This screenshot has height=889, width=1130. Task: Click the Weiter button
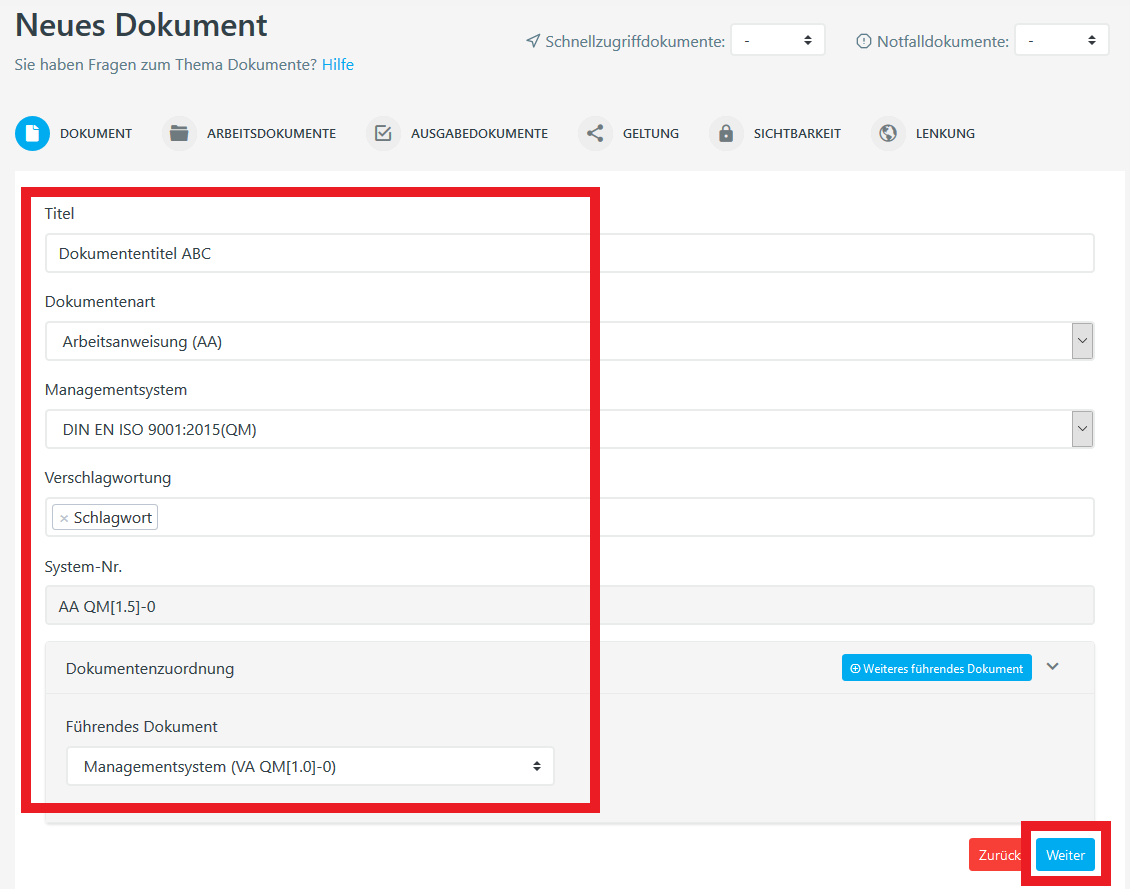tap(1064, 854)
